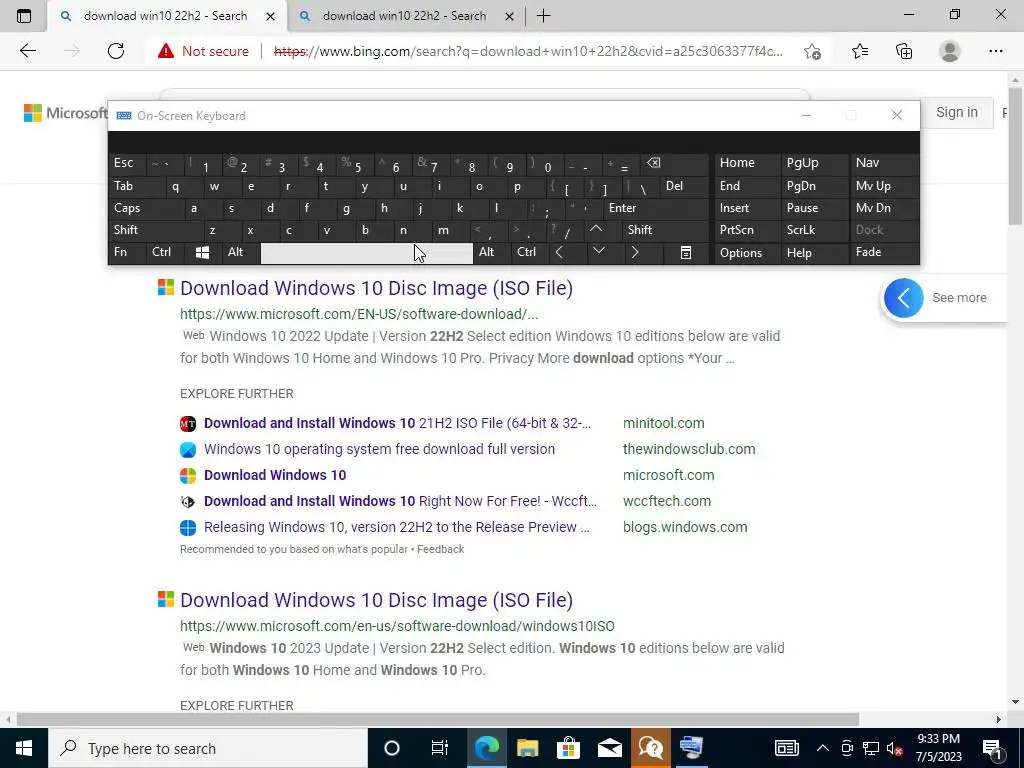Screen dimensions: 1024x768
Task: Open a new tab with plus button
Action: point(543,16)
